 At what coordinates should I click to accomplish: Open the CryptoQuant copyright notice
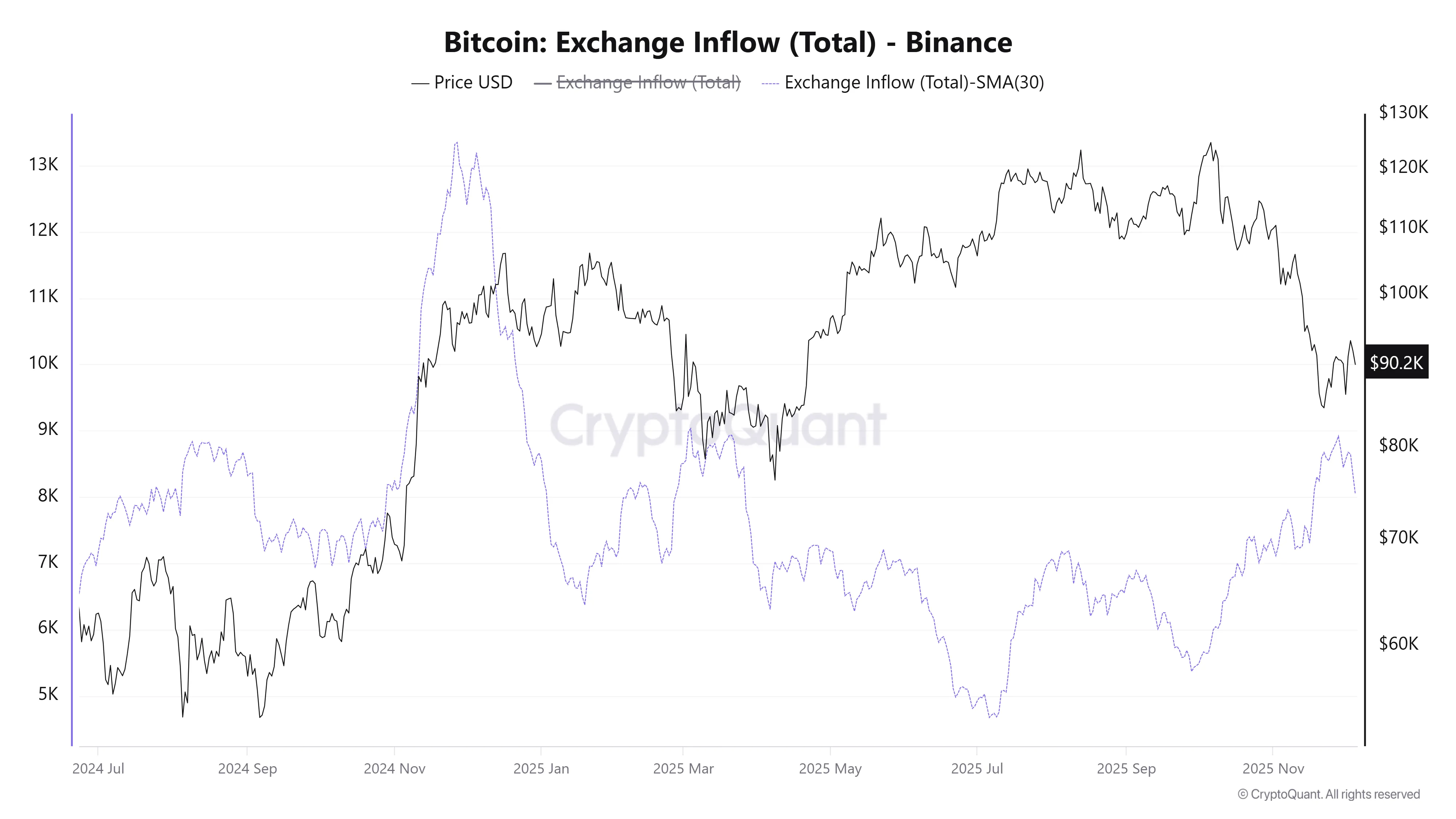click(x=1328, y=794)
